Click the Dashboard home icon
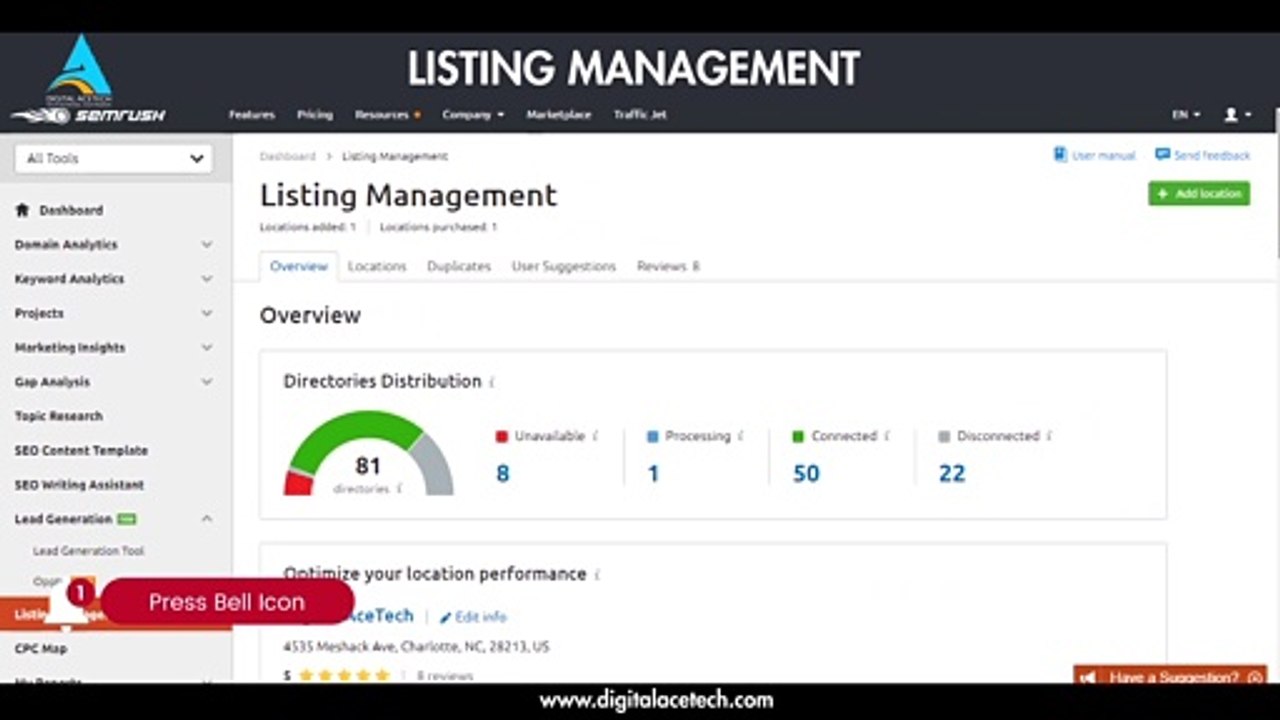Viewport: 1280px width, 720px height. (x=22, y=210)
